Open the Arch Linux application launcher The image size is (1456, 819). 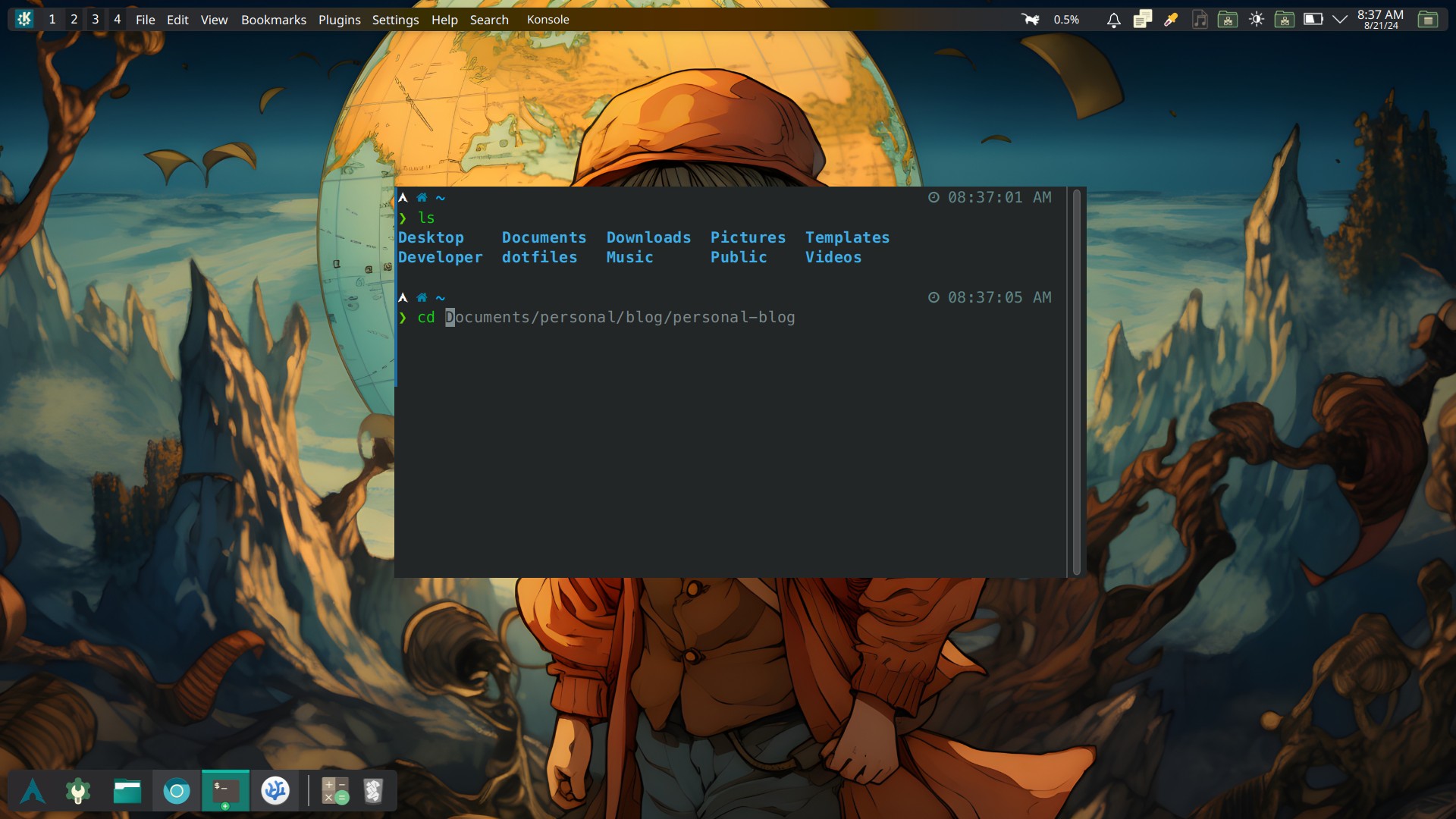click(x=32, y=791)
